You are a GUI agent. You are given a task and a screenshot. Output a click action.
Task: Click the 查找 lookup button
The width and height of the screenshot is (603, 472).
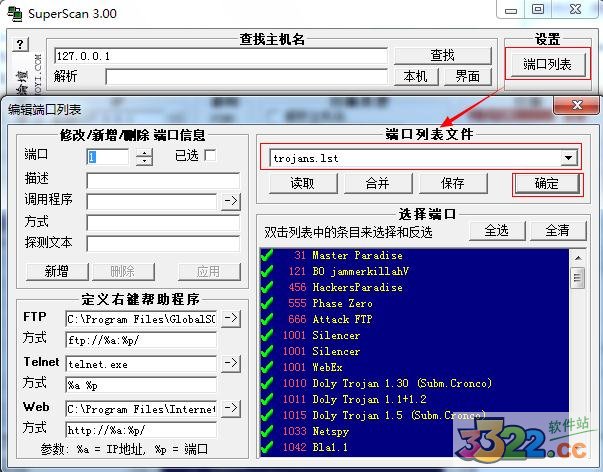pos(443,55)
